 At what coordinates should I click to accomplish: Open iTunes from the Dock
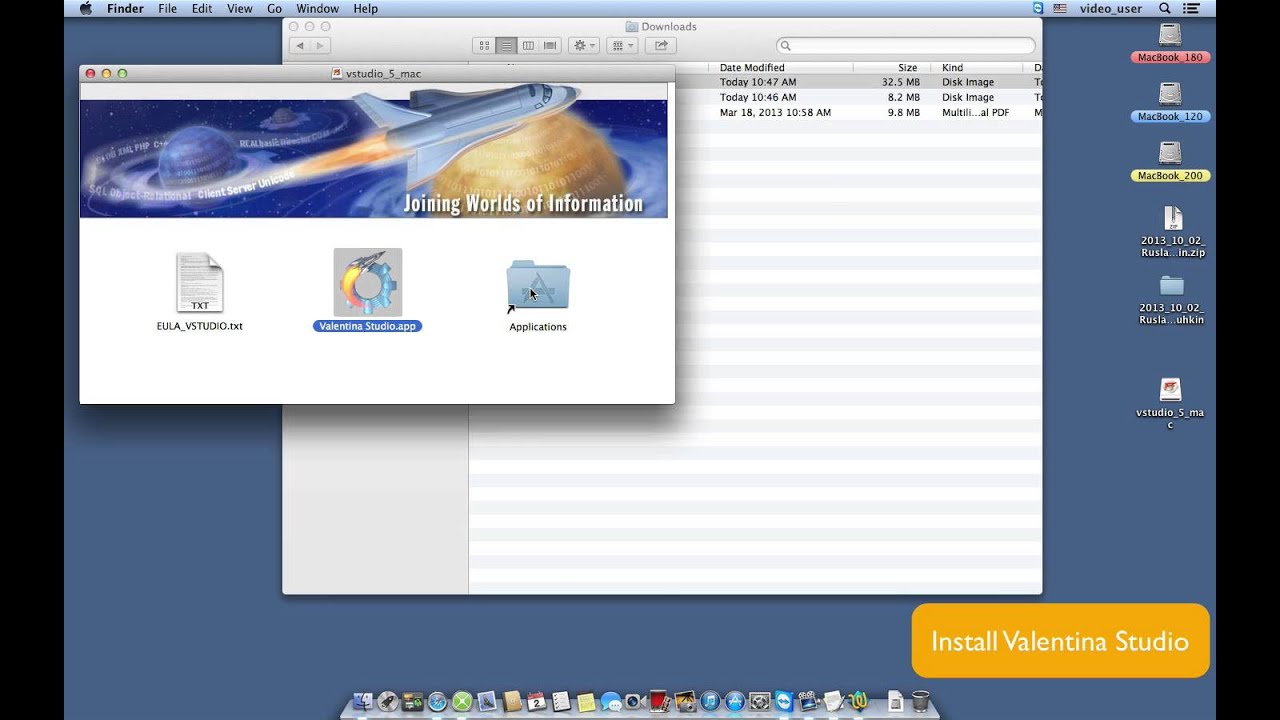point(710,702)
